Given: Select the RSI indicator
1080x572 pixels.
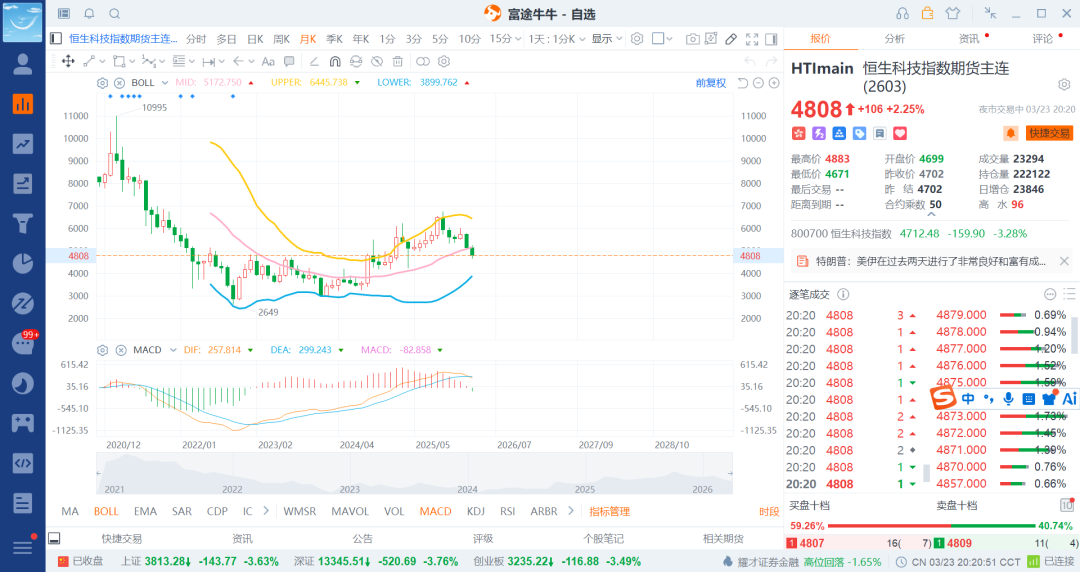Looking at the screenshot, I should [x=508, y=511].
